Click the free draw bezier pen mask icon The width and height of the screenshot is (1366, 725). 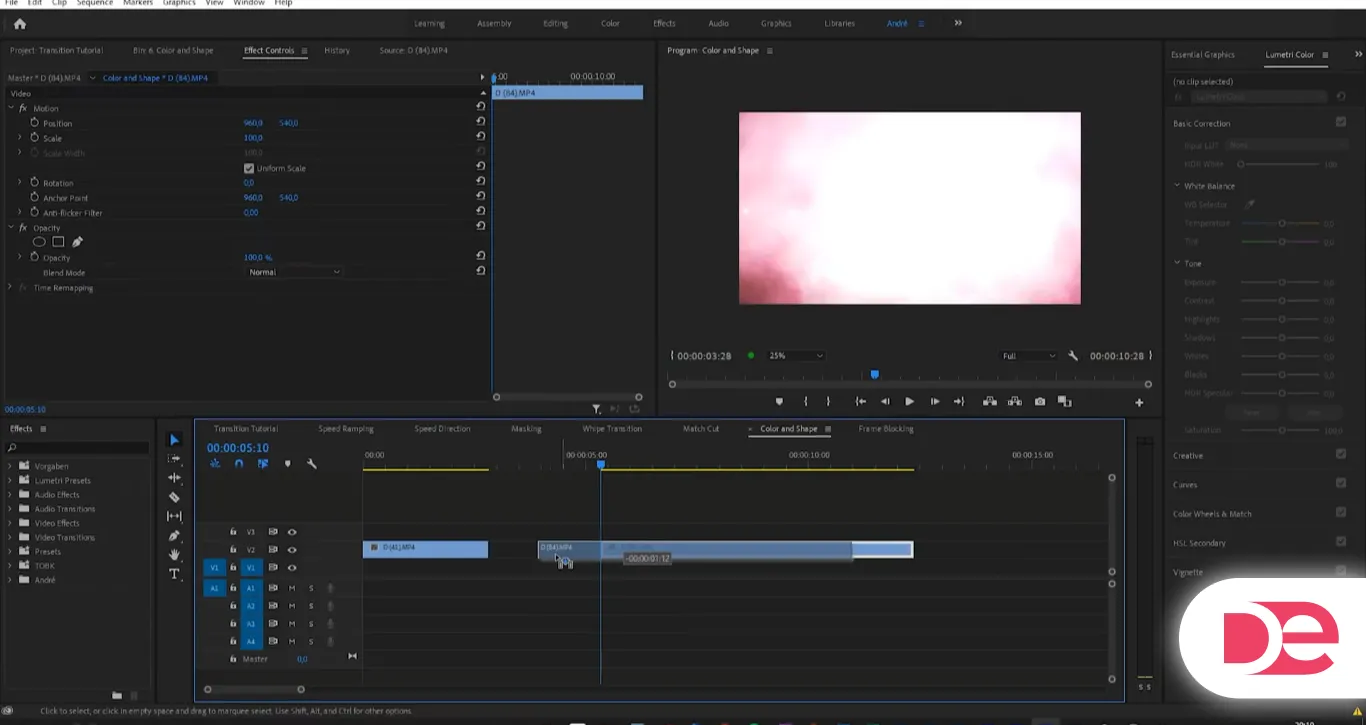pos(77,242)
